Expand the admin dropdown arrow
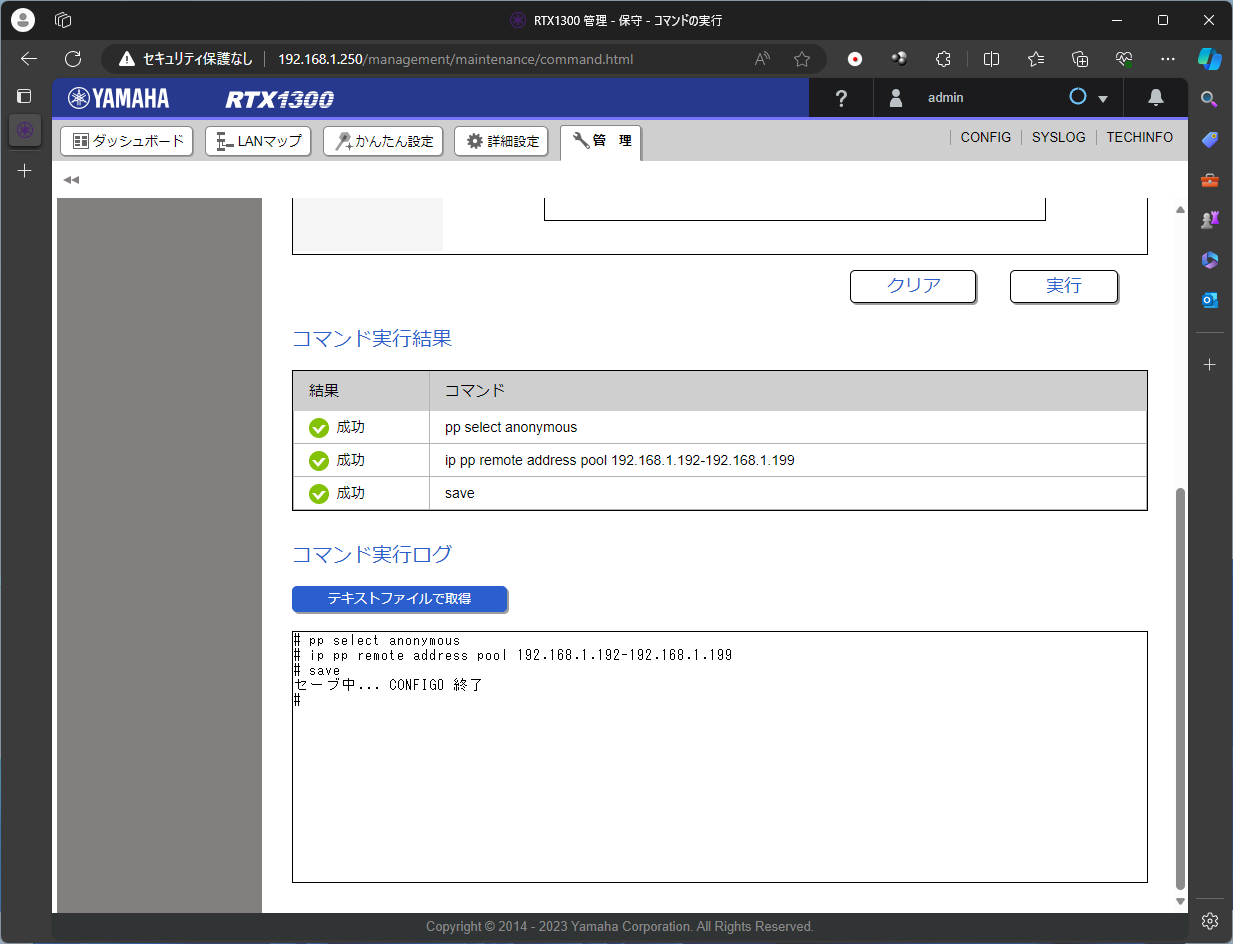Screen dimensions: 1233x944 [1103, 99]
